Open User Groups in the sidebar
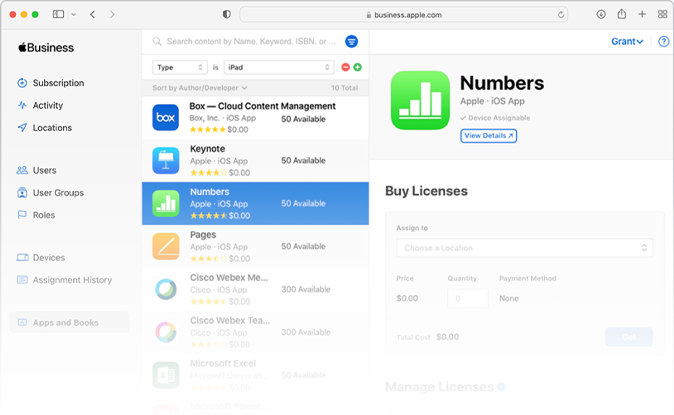The width and height of the screenshot is (674, 415). 58,193
